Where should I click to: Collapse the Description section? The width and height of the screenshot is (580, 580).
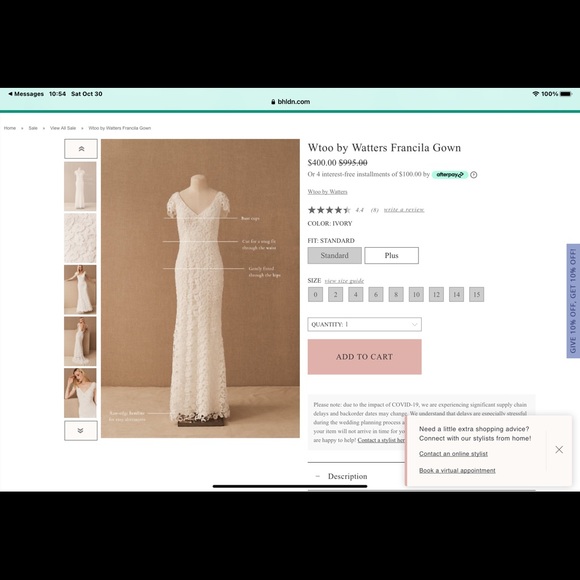[318, 476]
